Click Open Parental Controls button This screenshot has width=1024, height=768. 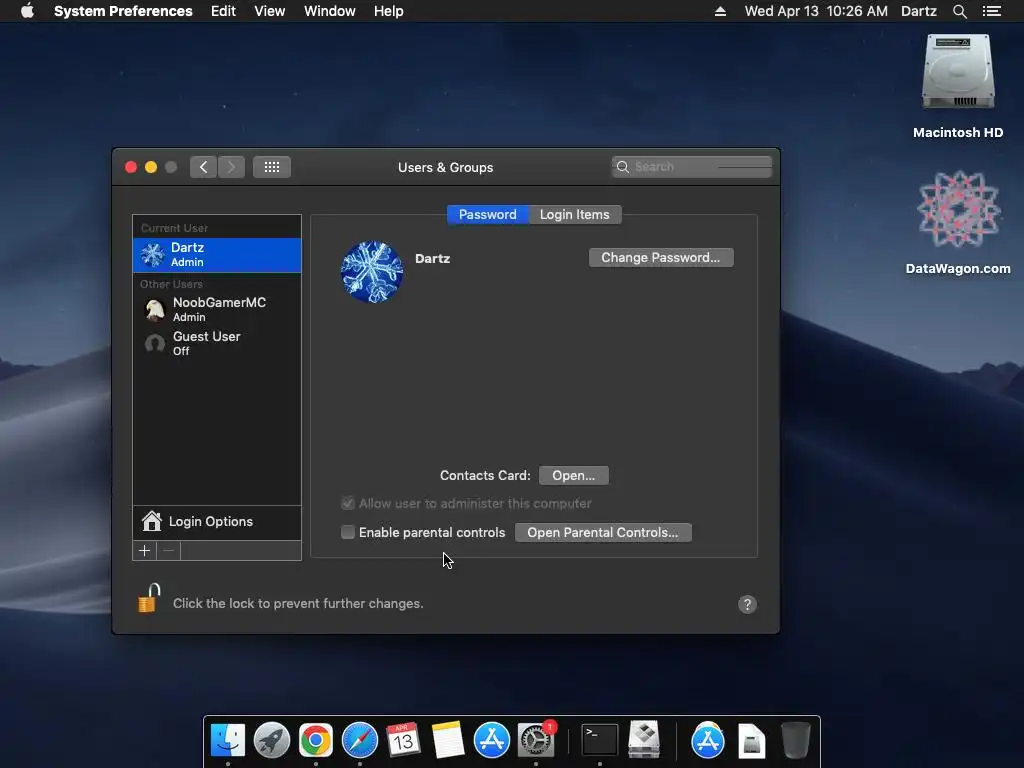click(603, 532)
